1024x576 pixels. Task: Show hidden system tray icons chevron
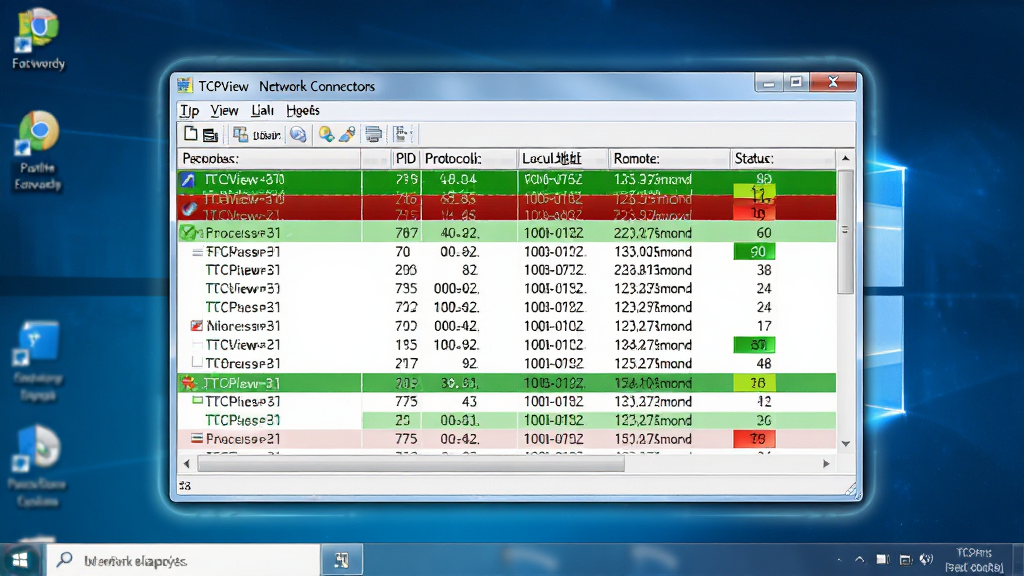(859, 560)
